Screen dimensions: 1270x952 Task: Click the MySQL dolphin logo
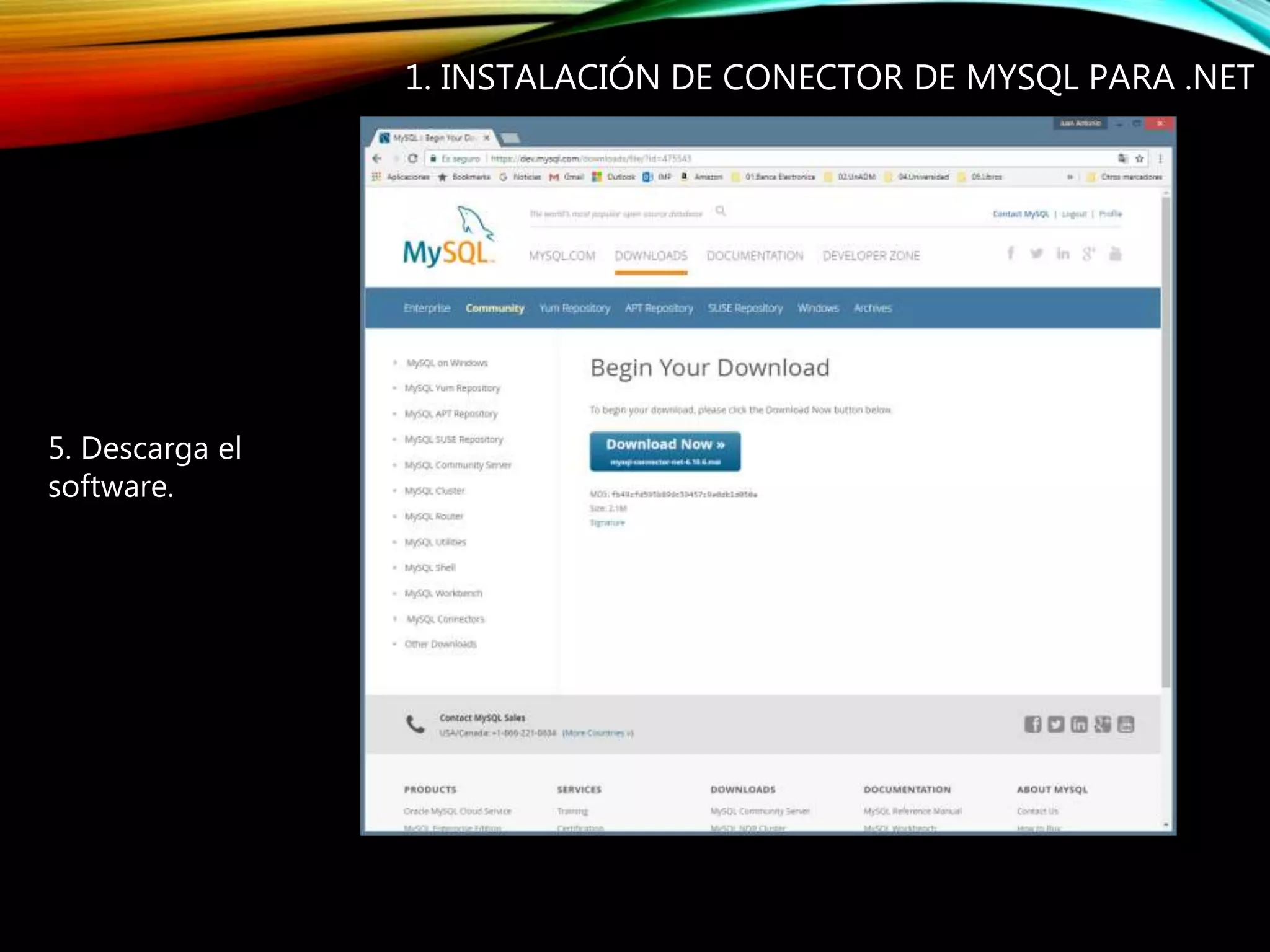(448, 237)
